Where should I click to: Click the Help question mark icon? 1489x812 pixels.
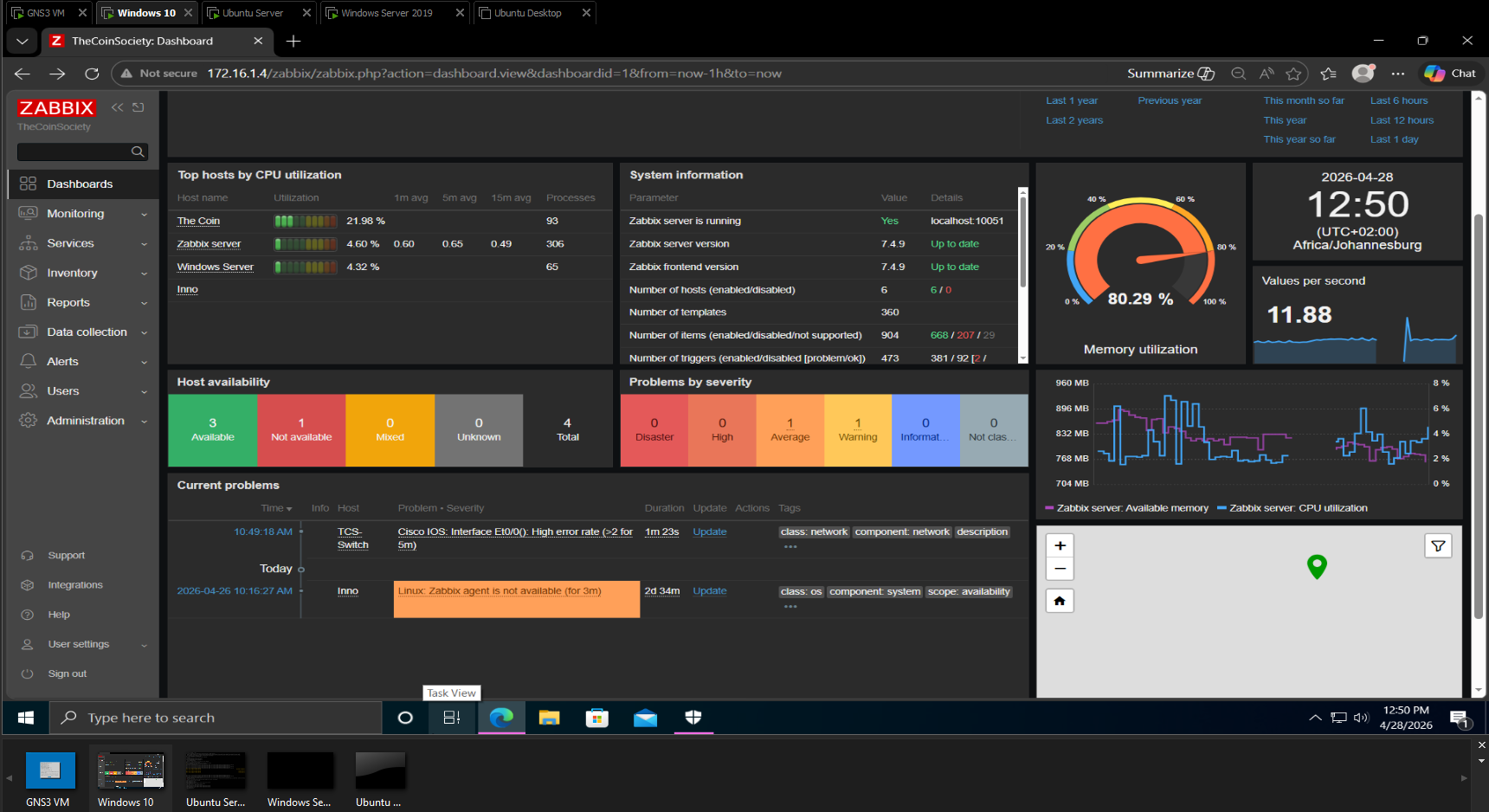28,615
